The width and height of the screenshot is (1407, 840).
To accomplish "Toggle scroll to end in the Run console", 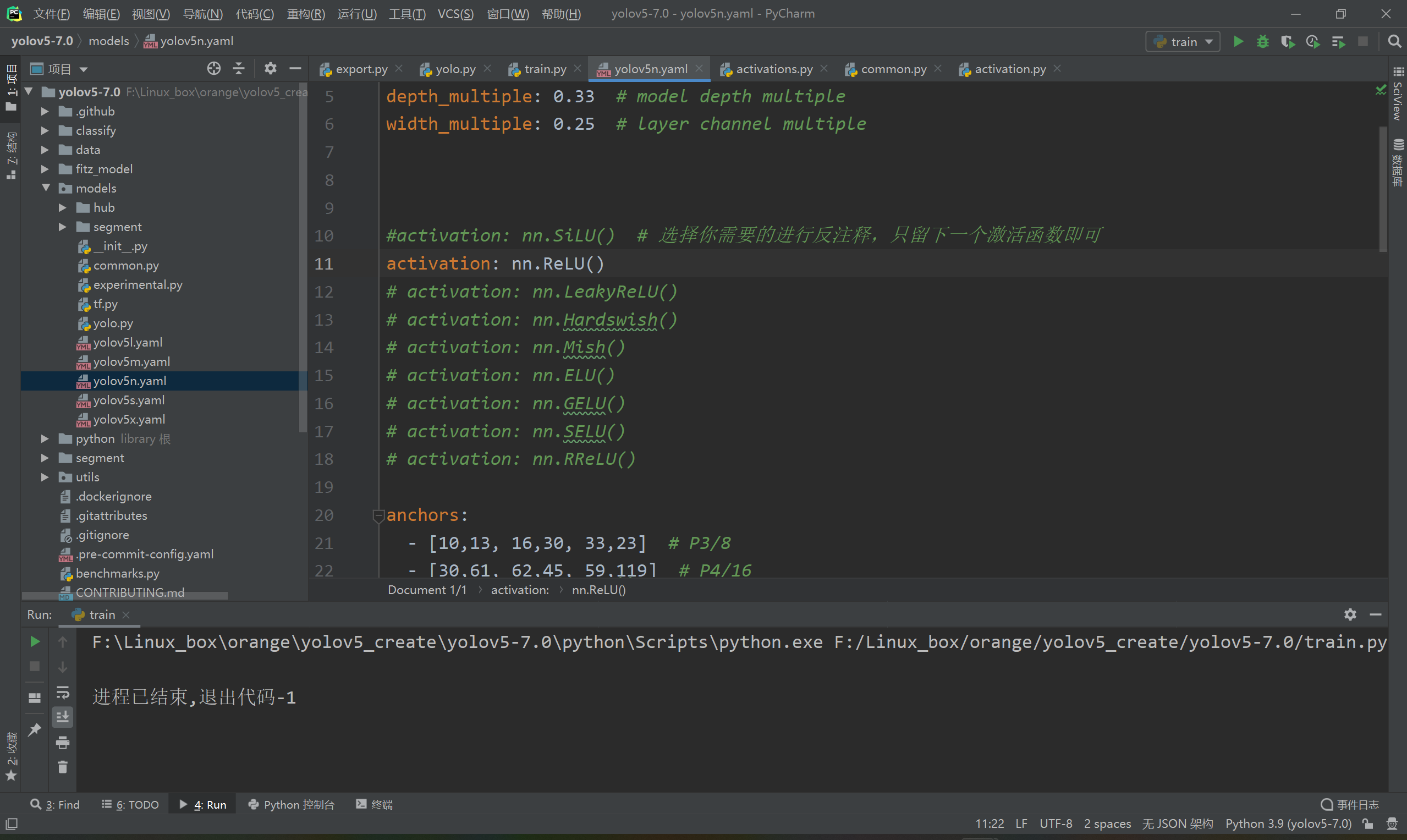I will coord(62,717).
